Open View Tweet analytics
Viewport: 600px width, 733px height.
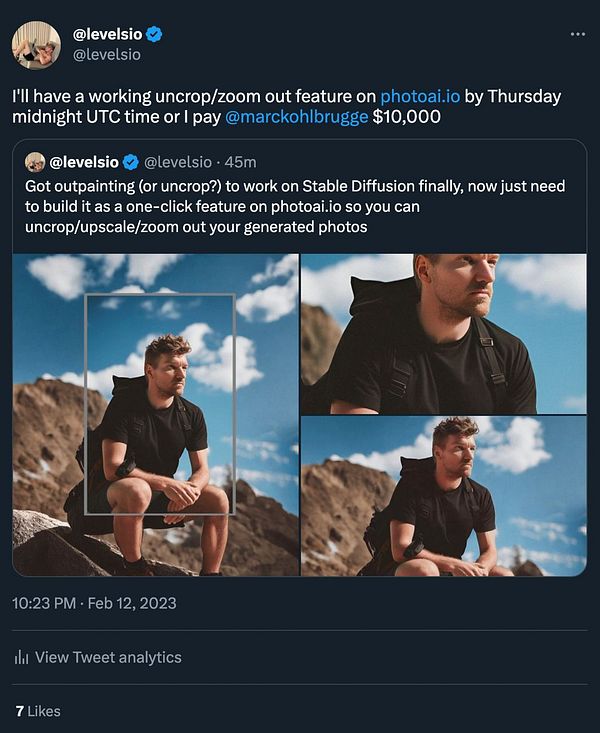pyautogui.click(x=108, y=657)
